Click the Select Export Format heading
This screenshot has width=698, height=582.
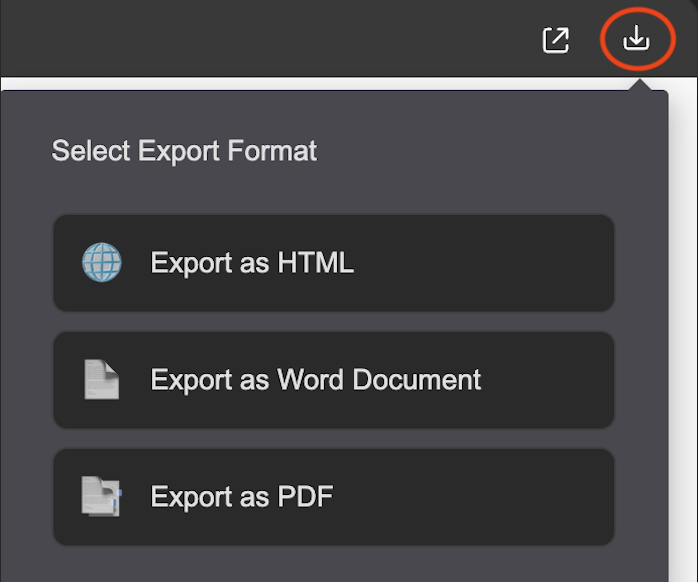184,151
